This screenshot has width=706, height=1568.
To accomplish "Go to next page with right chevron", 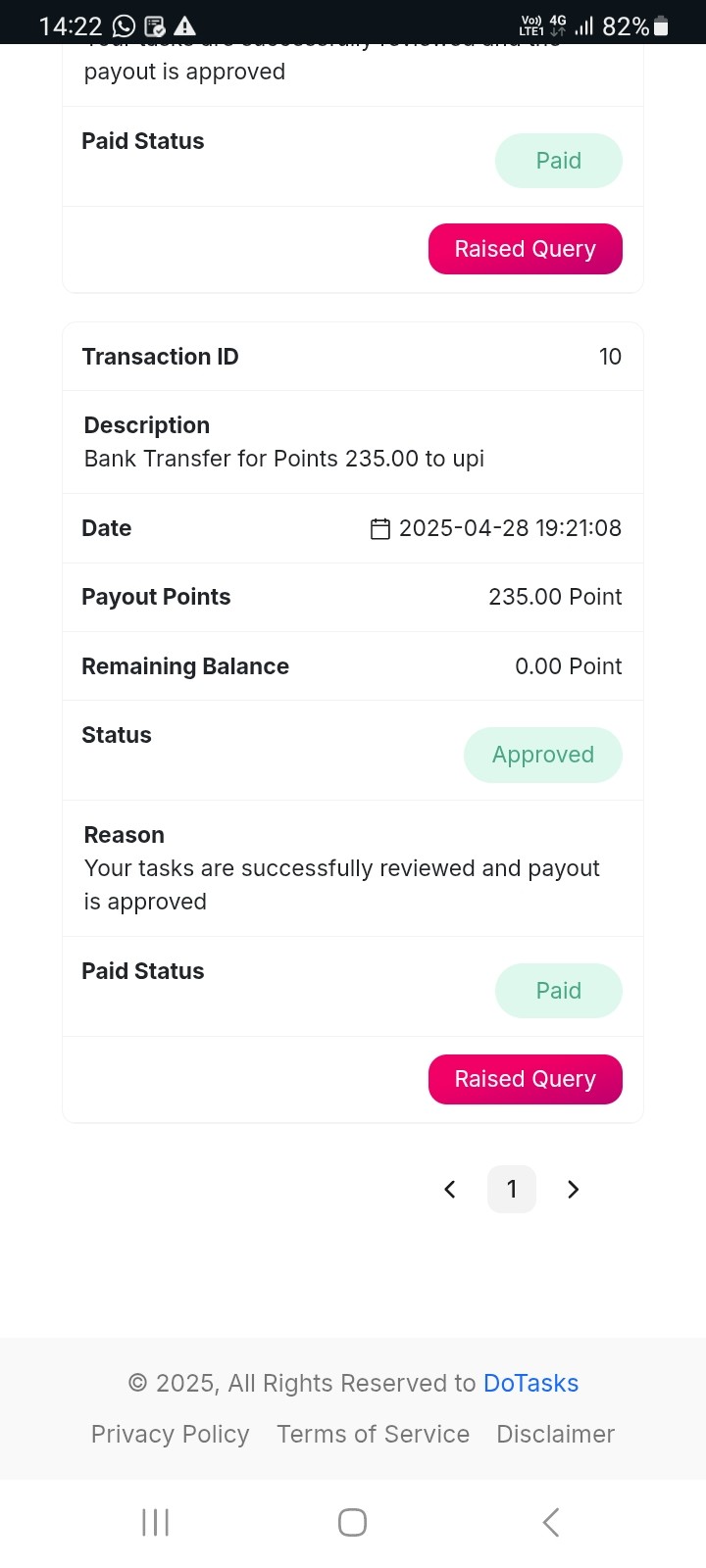I will 574,1189.
